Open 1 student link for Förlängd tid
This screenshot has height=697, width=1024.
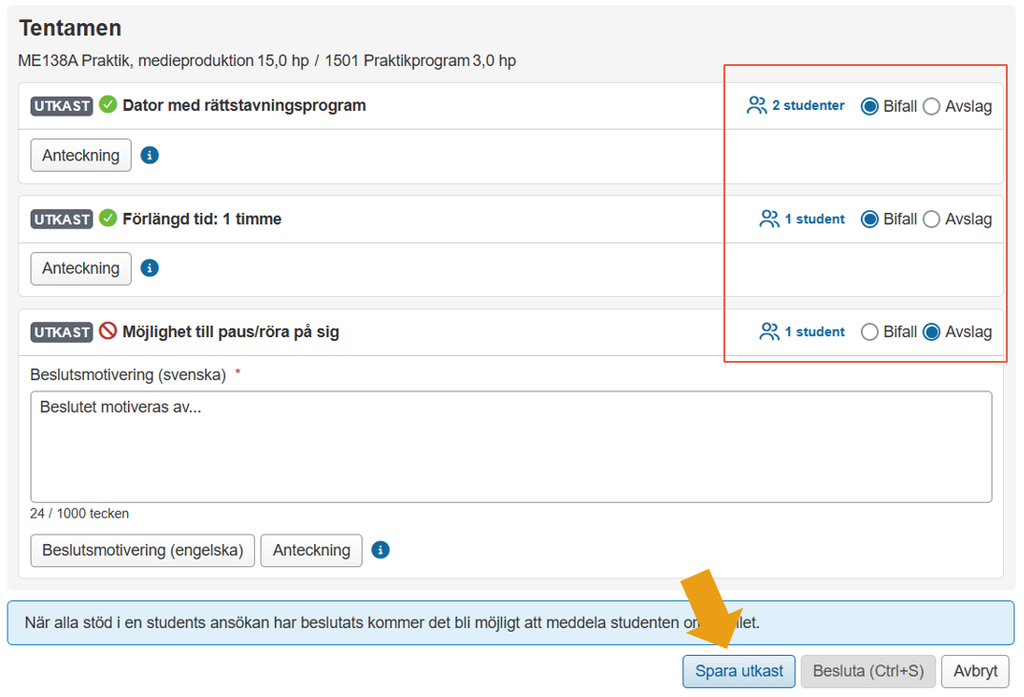(814, 219)
